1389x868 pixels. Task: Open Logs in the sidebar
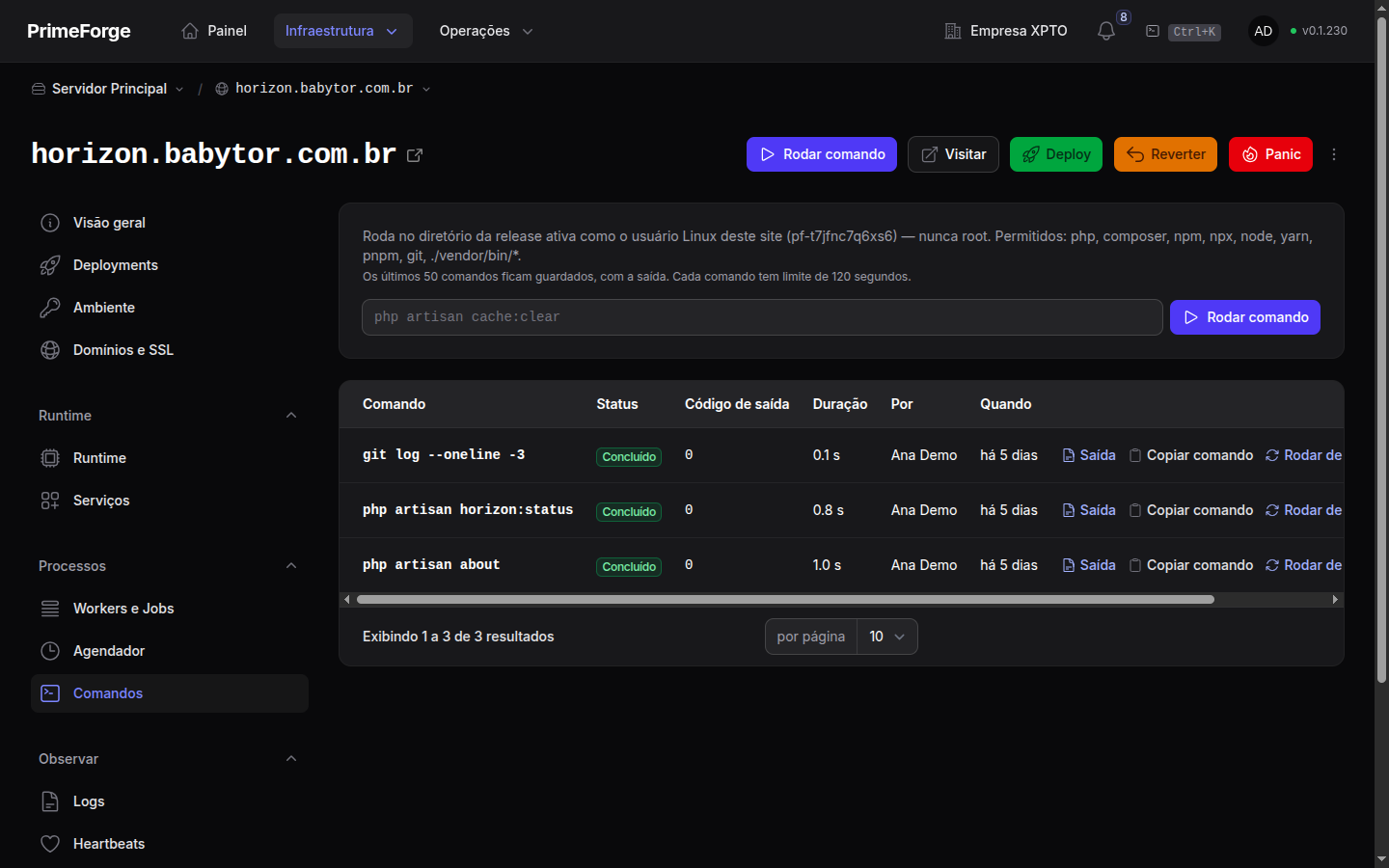pyautogui.click(x=170, y=801)
